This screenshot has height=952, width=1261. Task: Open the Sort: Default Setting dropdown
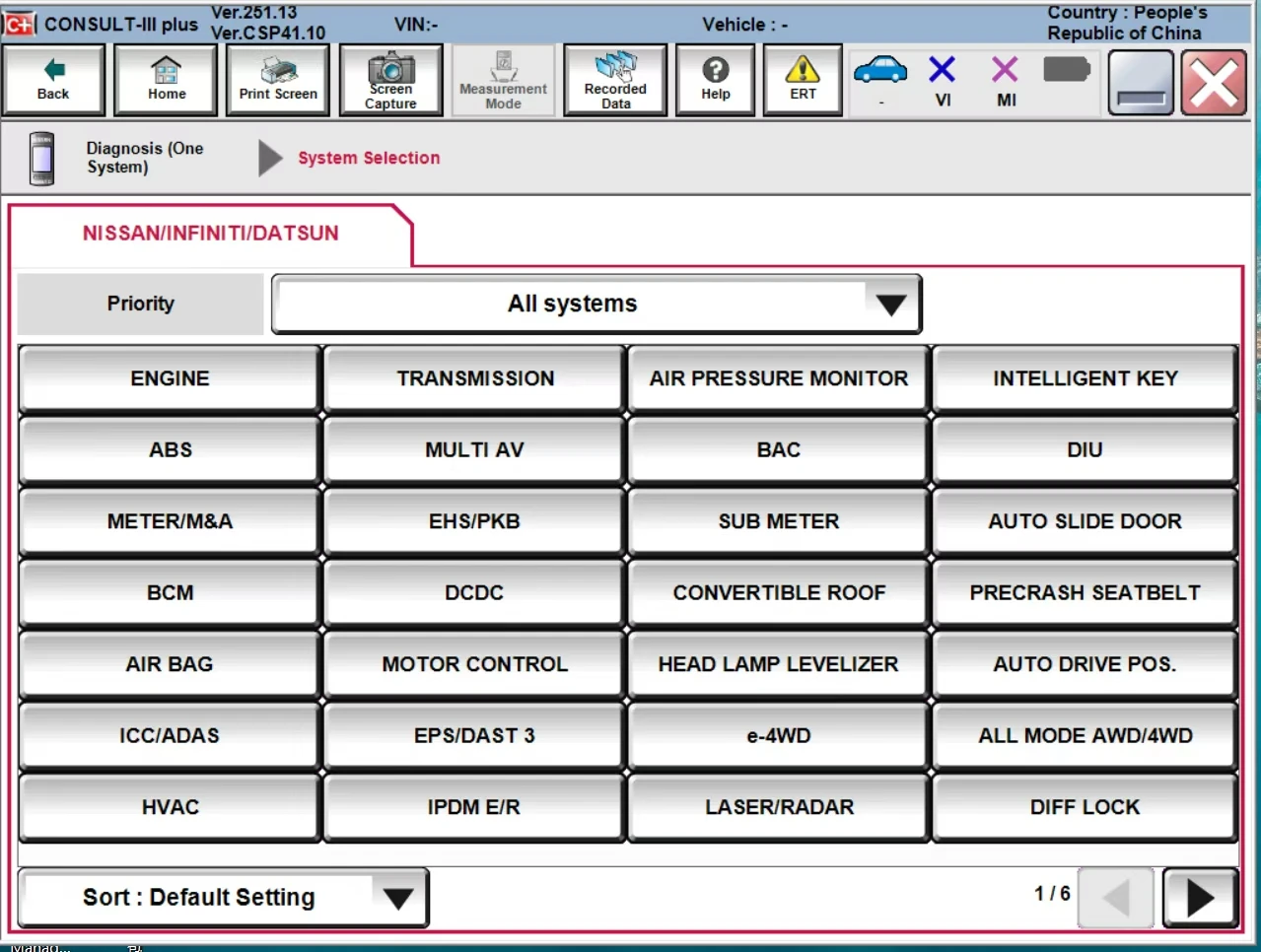pos(224,898)
